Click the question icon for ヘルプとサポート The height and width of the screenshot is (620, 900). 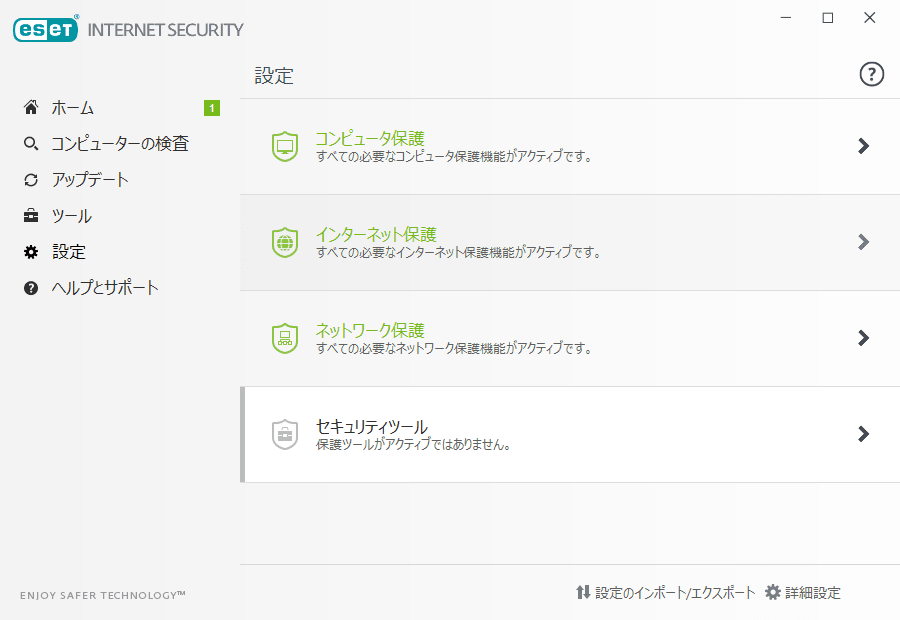tap(31, 288)
